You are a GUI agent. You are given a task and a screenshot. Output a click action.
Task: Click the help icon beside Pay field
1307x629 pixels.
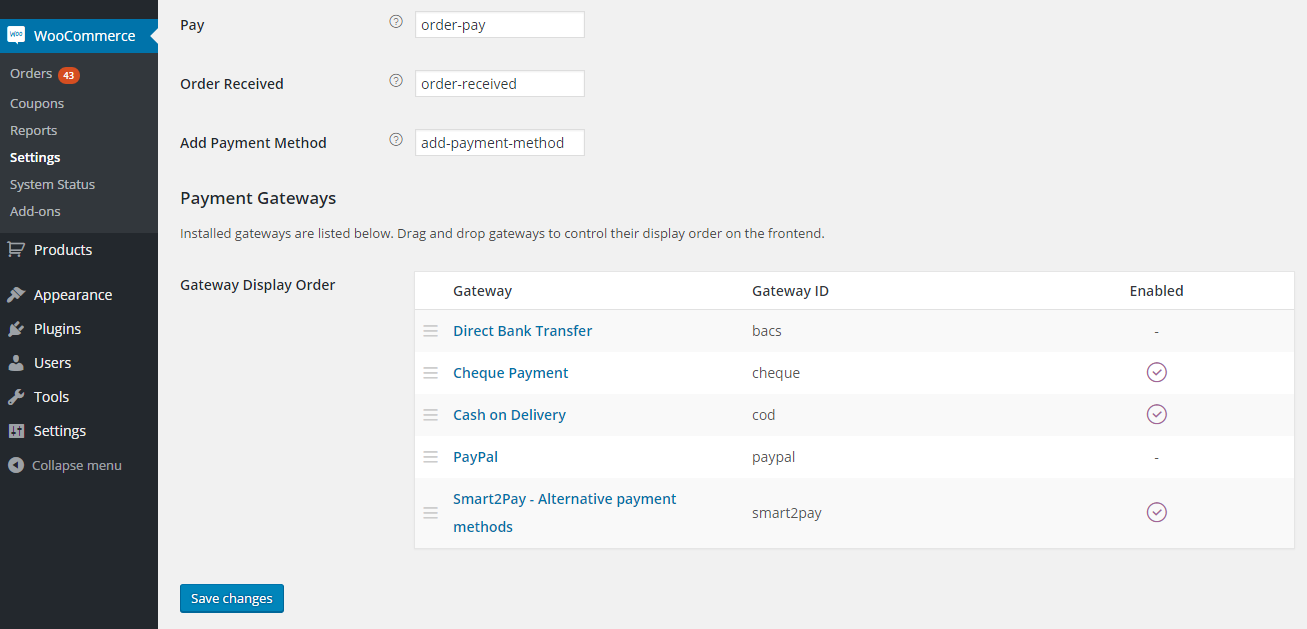click(396, 21)
